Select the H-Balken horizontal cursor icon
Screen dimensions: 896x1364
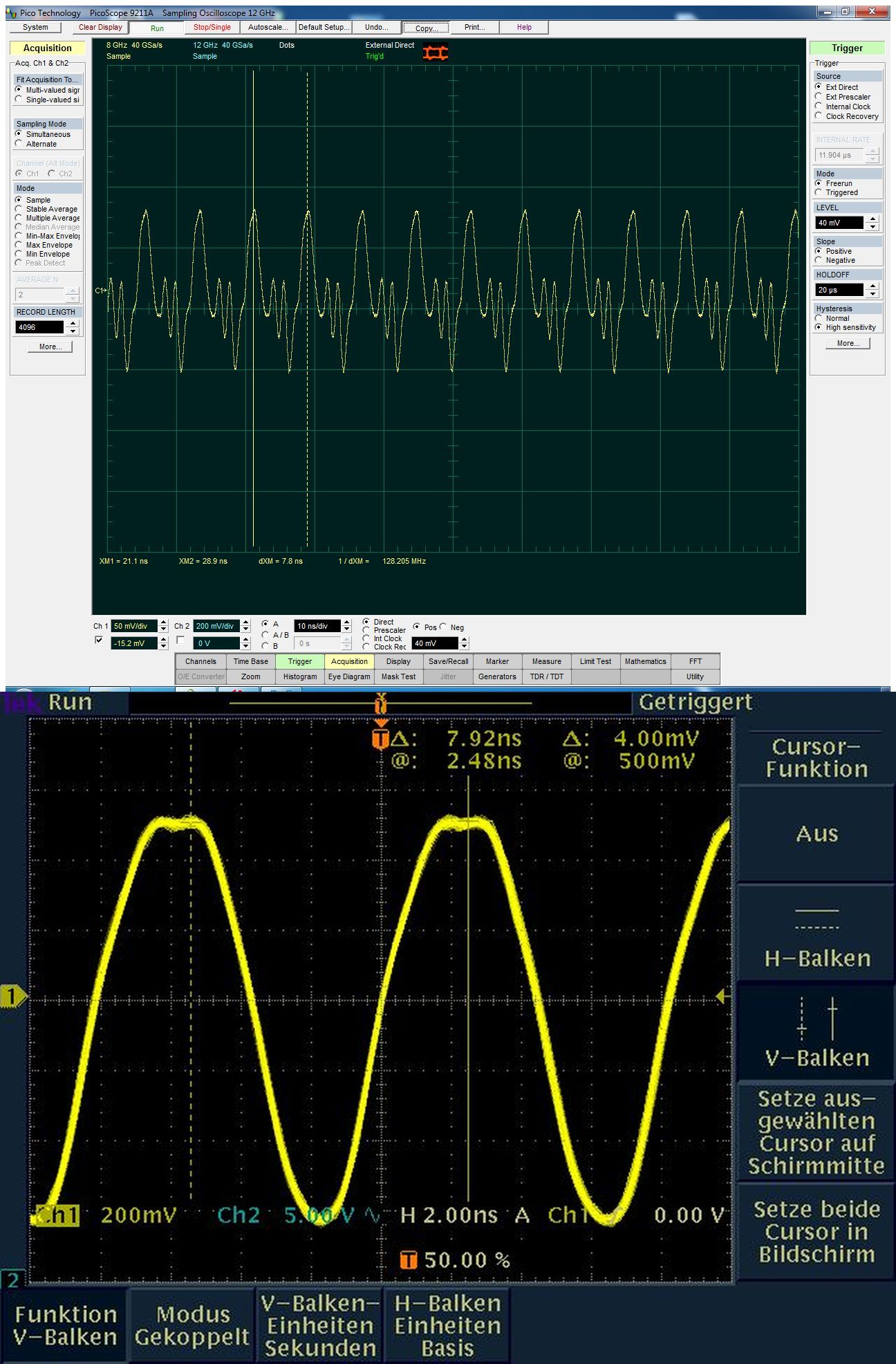pos(816,919)
